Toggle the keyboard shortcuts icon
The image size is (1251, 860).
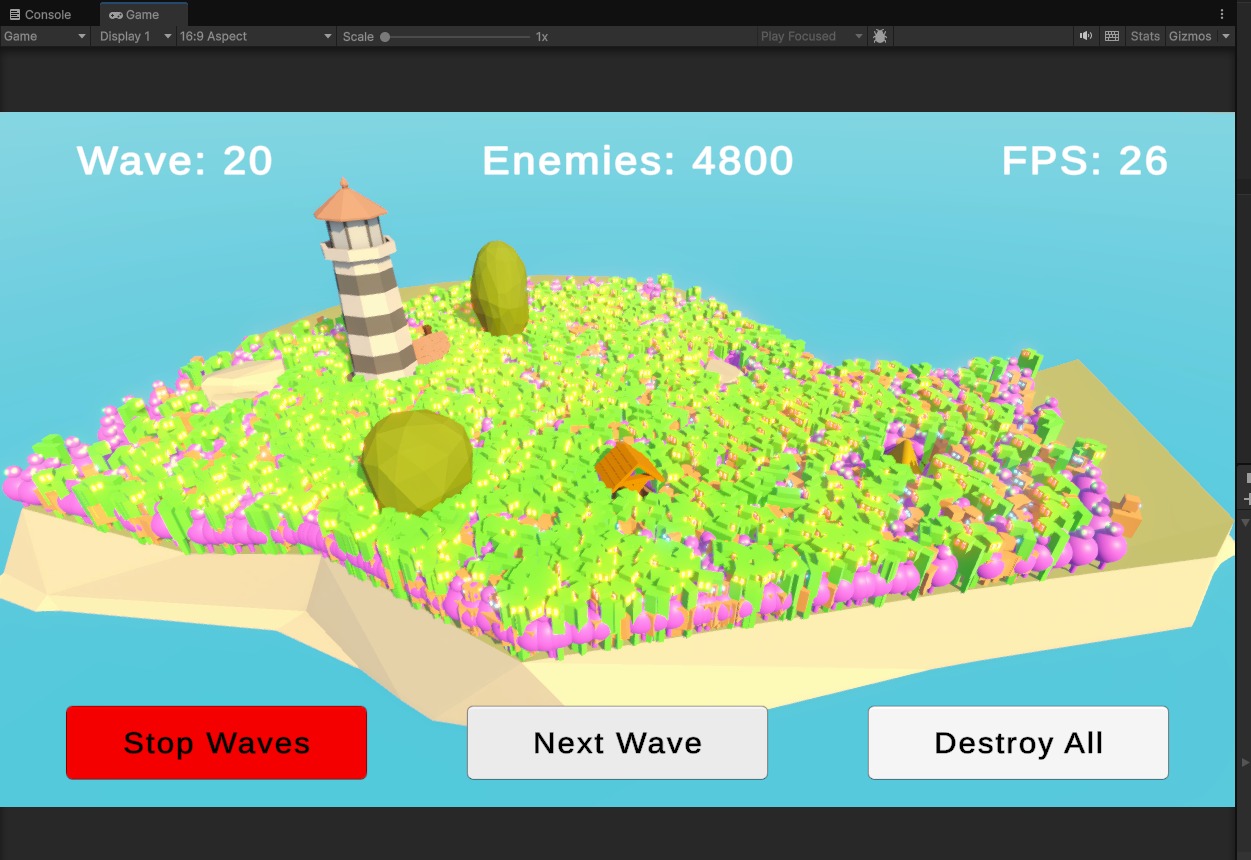pos(1112,36)
